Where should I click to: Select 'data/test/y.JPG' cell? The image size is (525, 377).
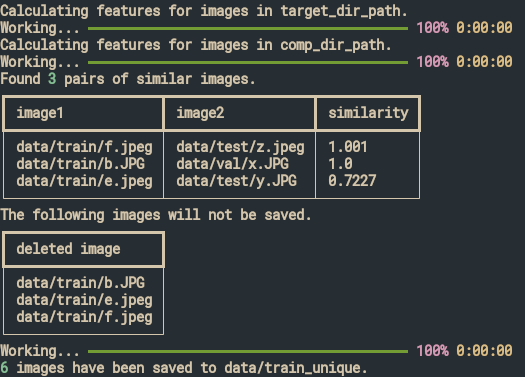[236, 181]
